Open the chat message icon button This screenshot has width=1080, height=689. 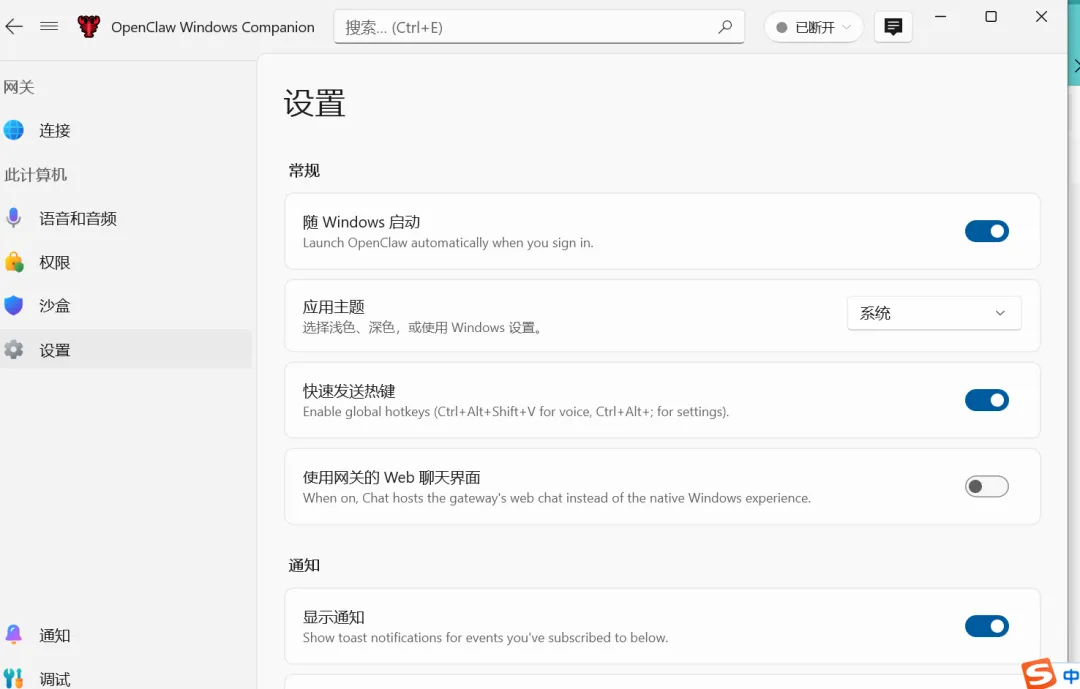coord(893,27)
